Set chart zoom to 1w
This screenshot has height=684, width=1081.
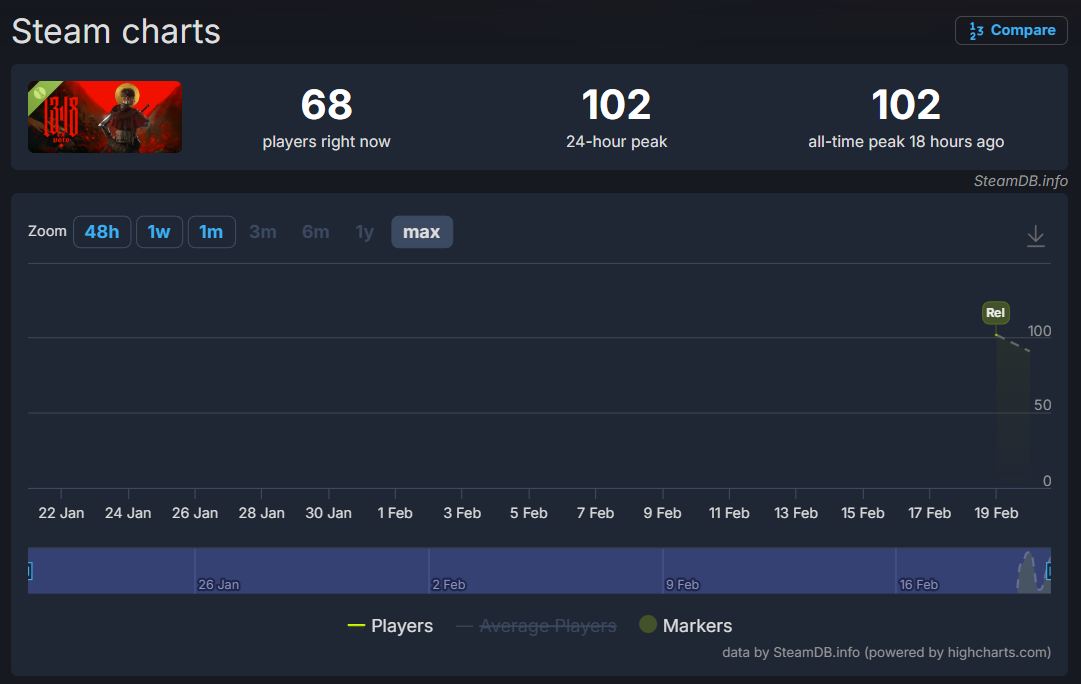[159, 232]
